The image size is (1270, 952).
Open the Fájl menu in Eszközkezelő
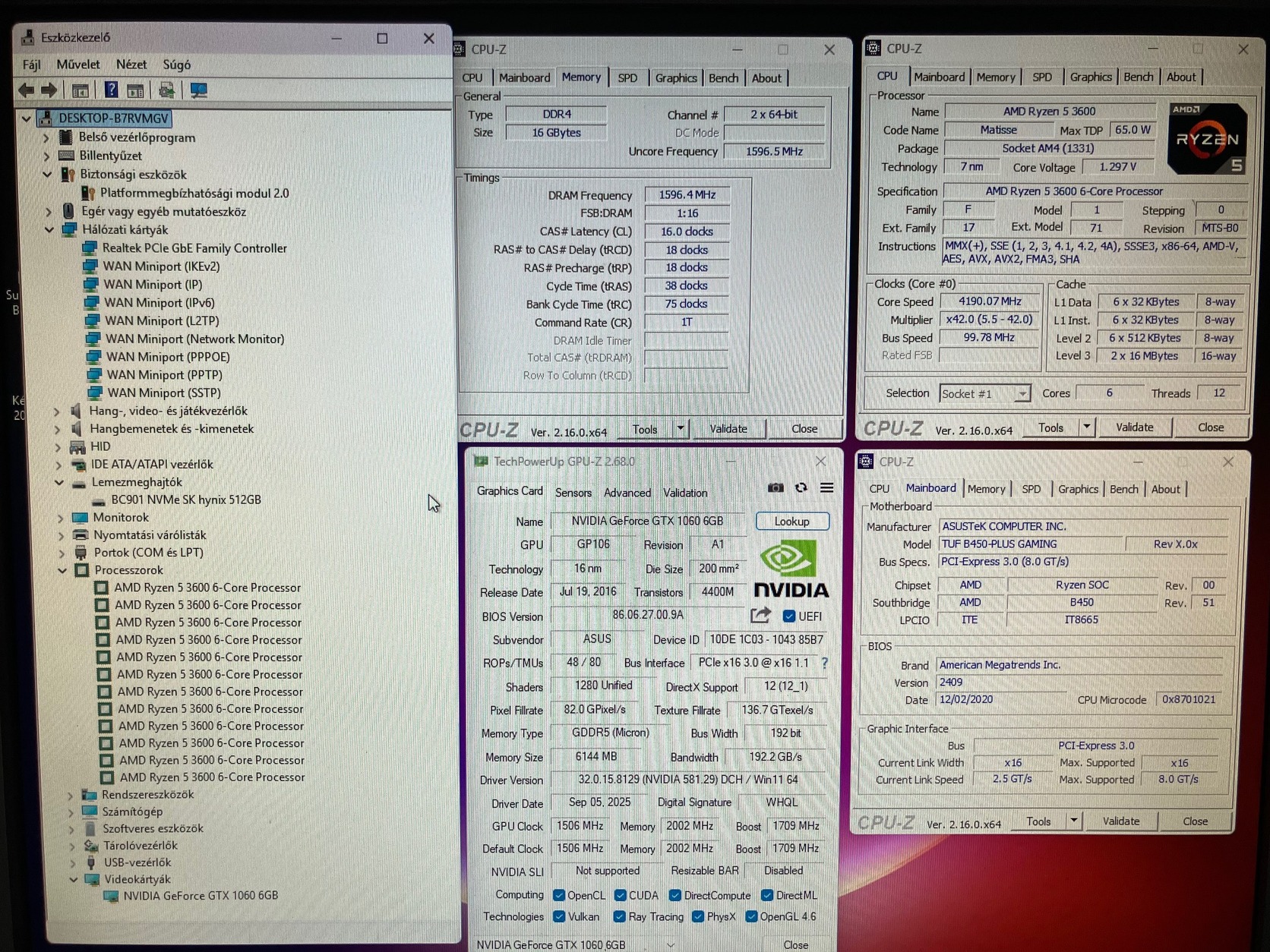(x=31, y=65)
